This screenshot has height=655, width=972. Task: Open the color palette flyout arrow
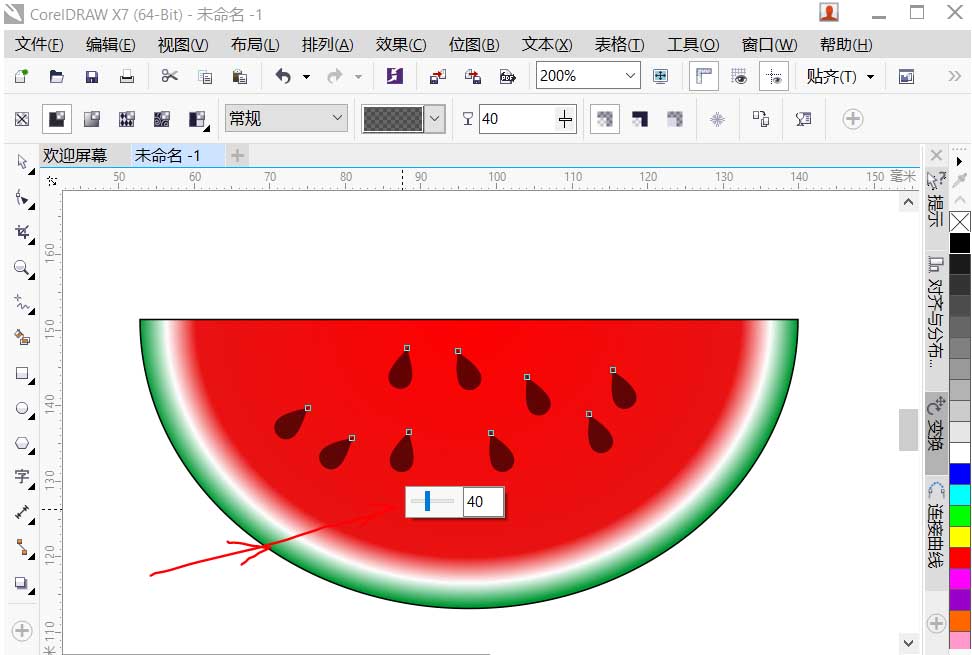(x=960, y=161)
